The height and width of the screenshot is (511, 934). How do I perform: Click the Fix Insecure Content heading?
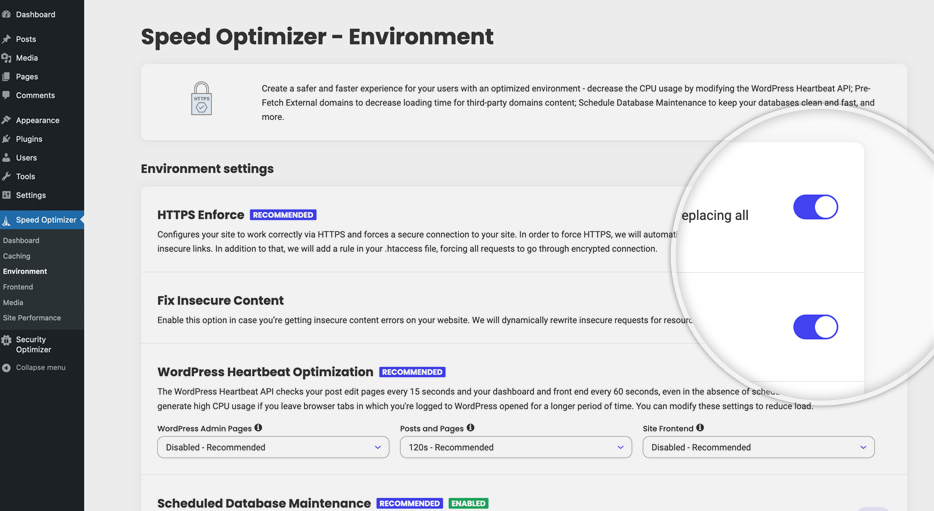220,301
